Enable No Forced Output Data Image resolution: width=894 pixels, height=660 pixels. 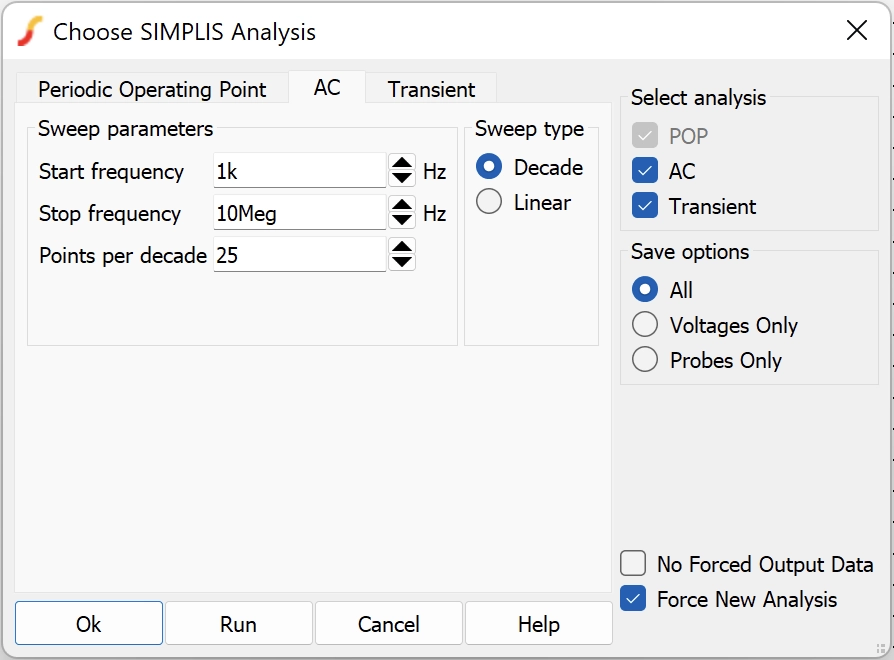pos(633,564)
